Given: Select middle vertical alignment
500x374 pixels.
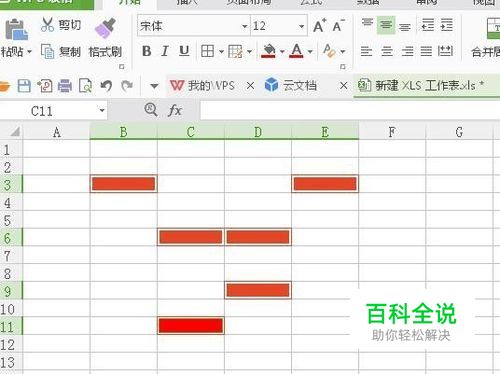Looking at the screenshot, I should click(386, 25).
